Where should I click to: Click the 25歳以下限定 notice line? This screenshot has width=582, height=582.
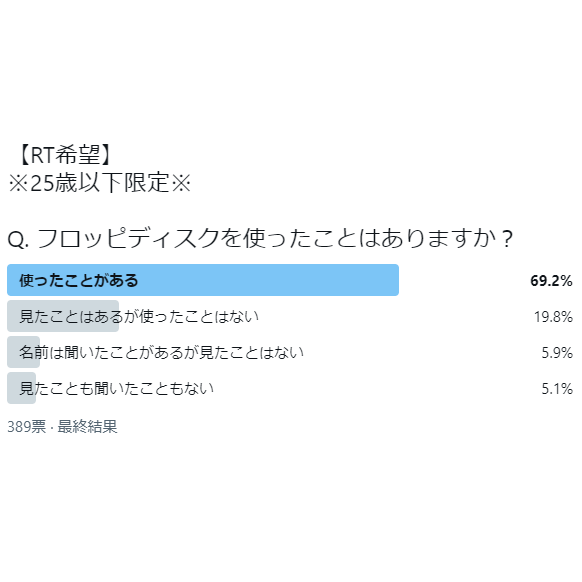tap(99, 183)
